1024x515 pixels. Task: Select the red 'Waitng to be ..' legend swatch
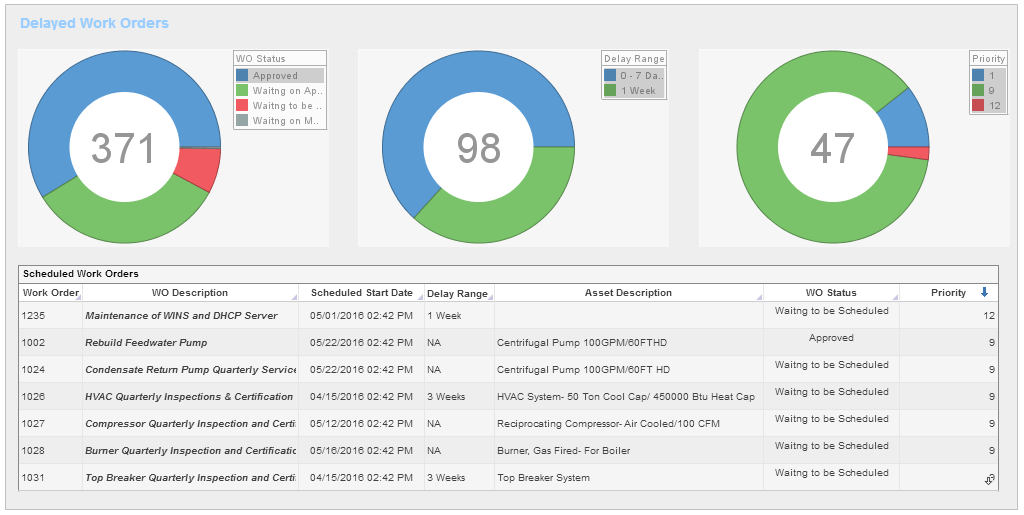[x=242, y=106]
